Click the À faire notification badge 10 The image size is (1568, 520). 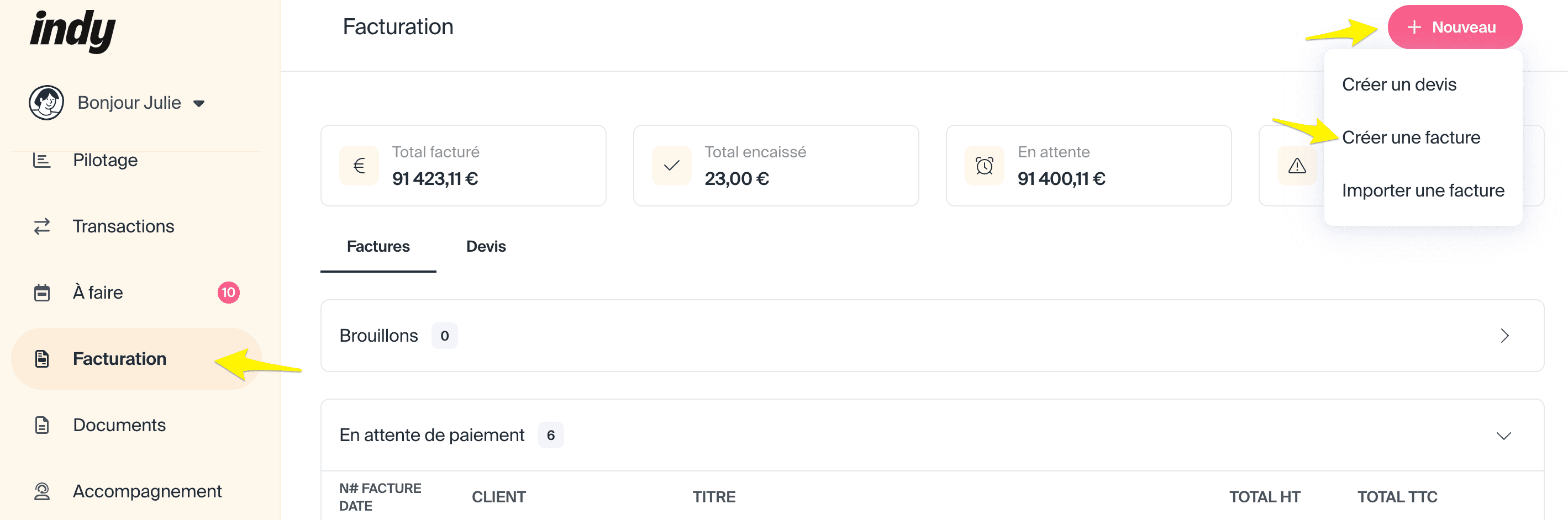pos(228,293)
